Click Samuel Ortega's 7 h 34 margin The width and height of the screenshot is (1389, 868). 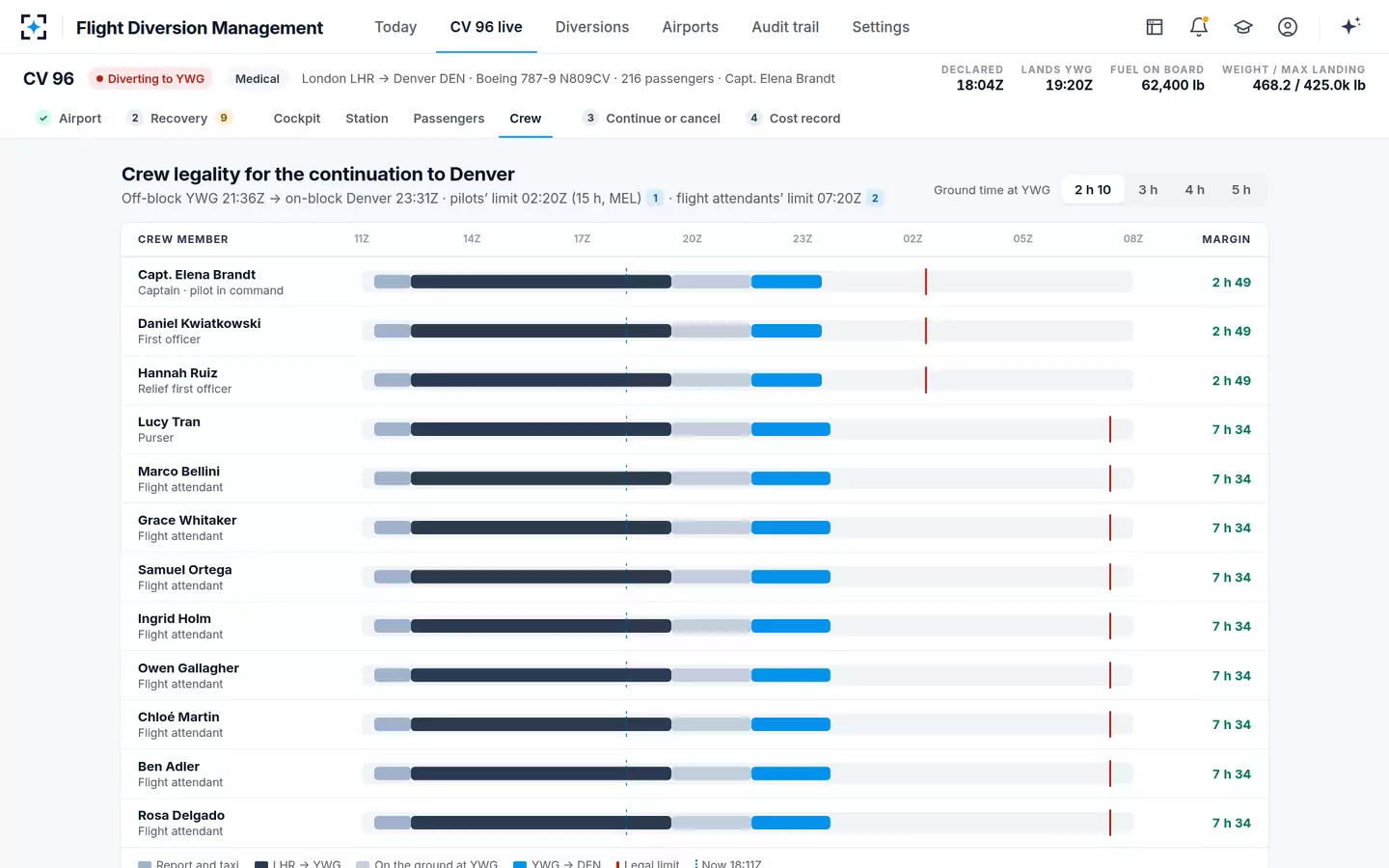1232,578
